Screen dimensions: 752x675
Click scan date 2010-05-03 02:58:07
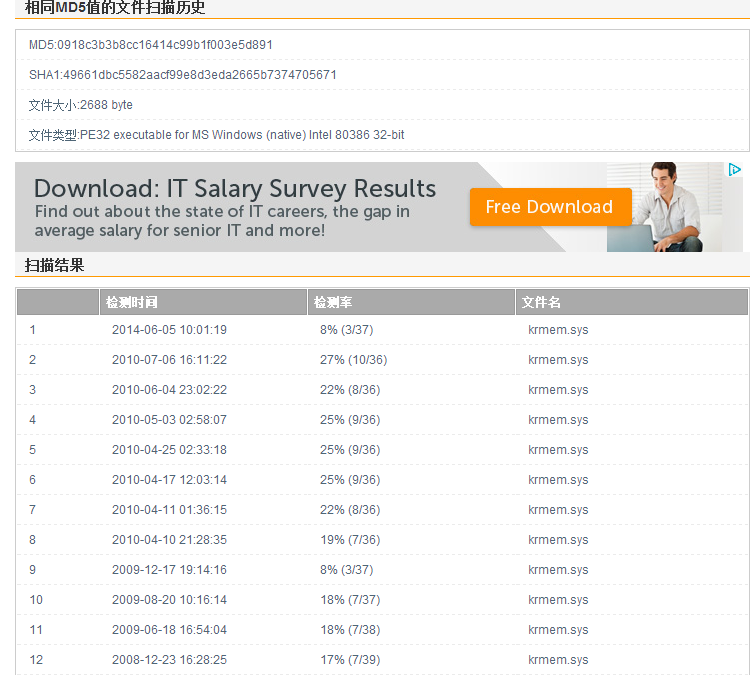[169, 420]
